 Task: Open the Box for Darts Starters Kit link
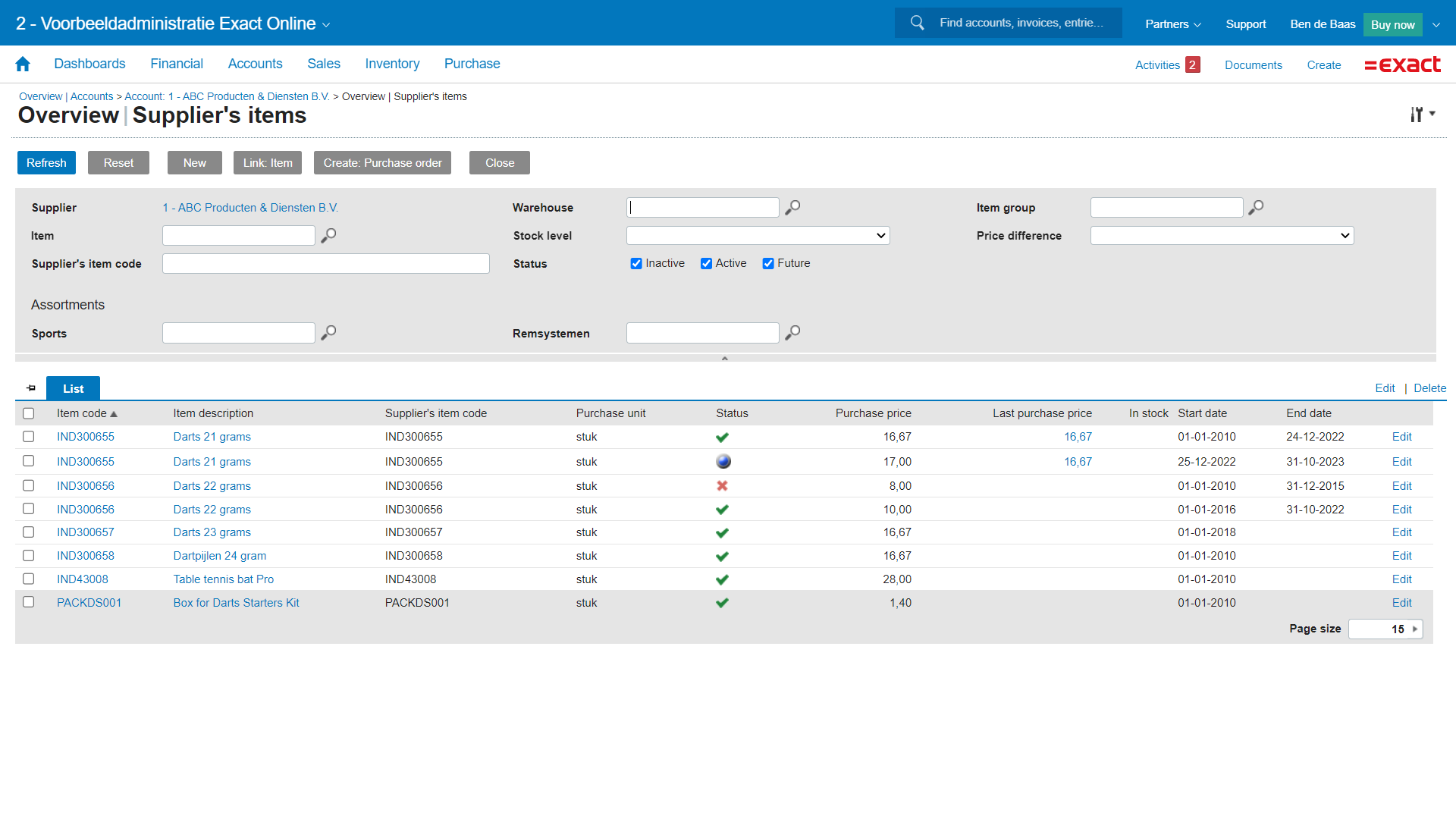click(x=236, y=603)
